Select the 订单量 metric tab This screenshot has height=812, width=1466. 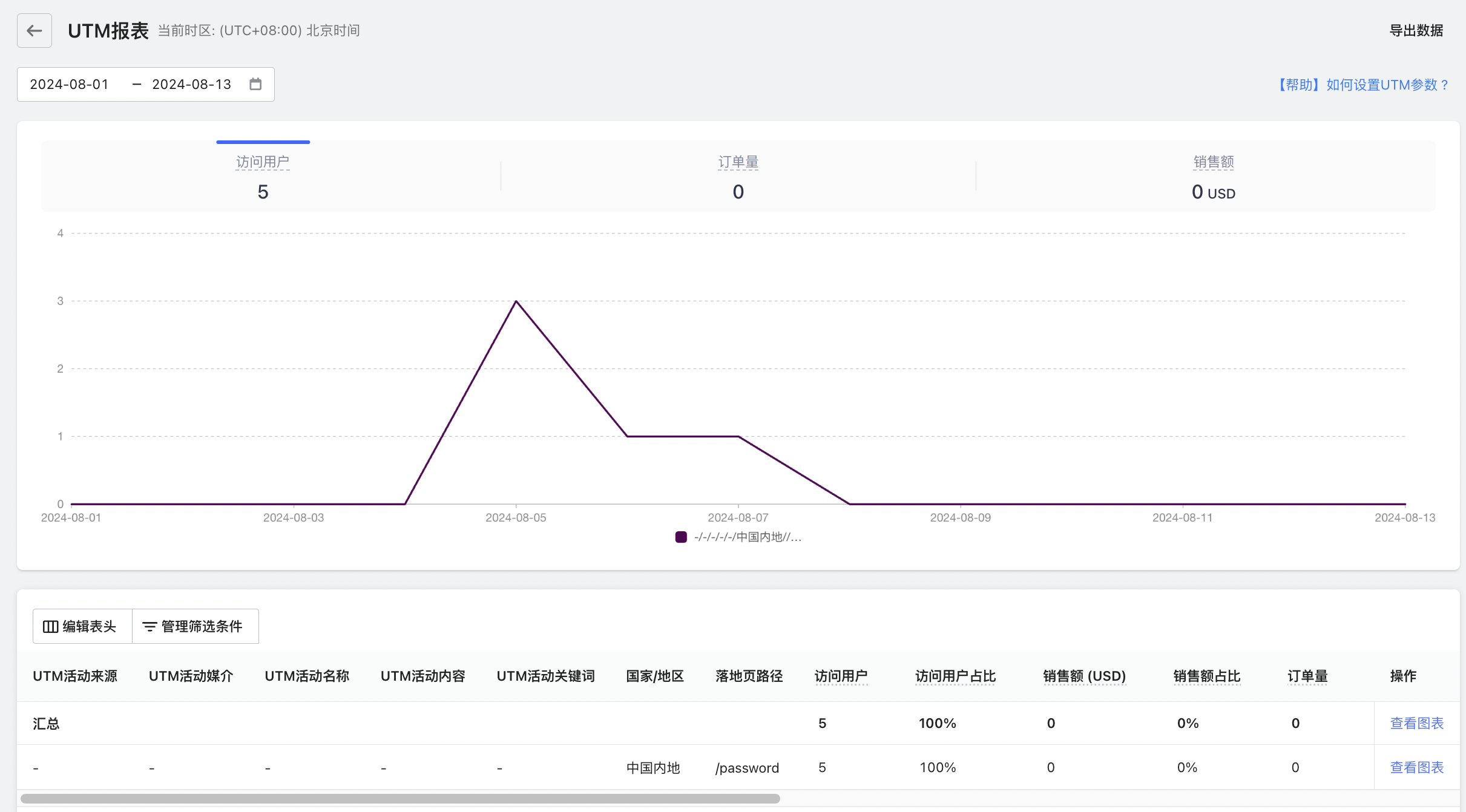pyautogui.click(x=738, y=176)
